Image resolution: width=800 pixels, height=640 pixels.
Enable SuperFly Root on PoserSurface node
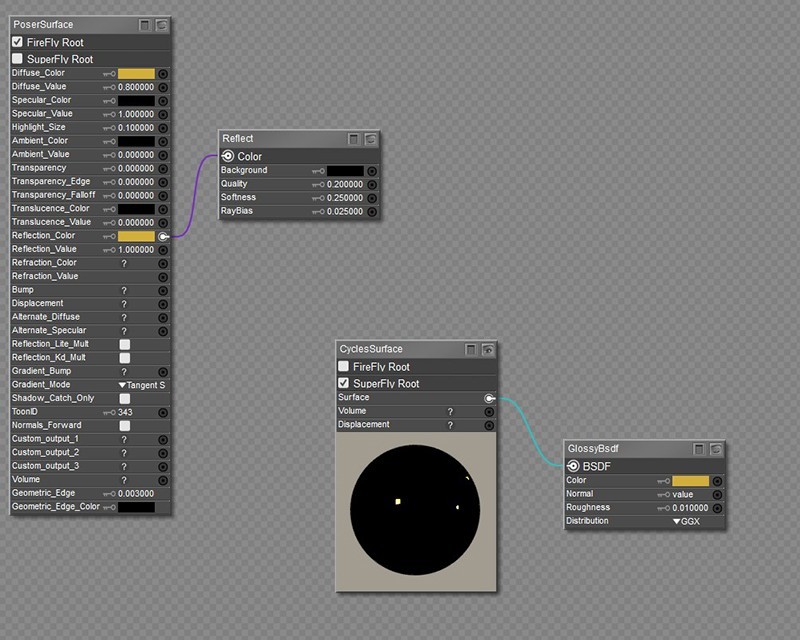pos(17,59)
